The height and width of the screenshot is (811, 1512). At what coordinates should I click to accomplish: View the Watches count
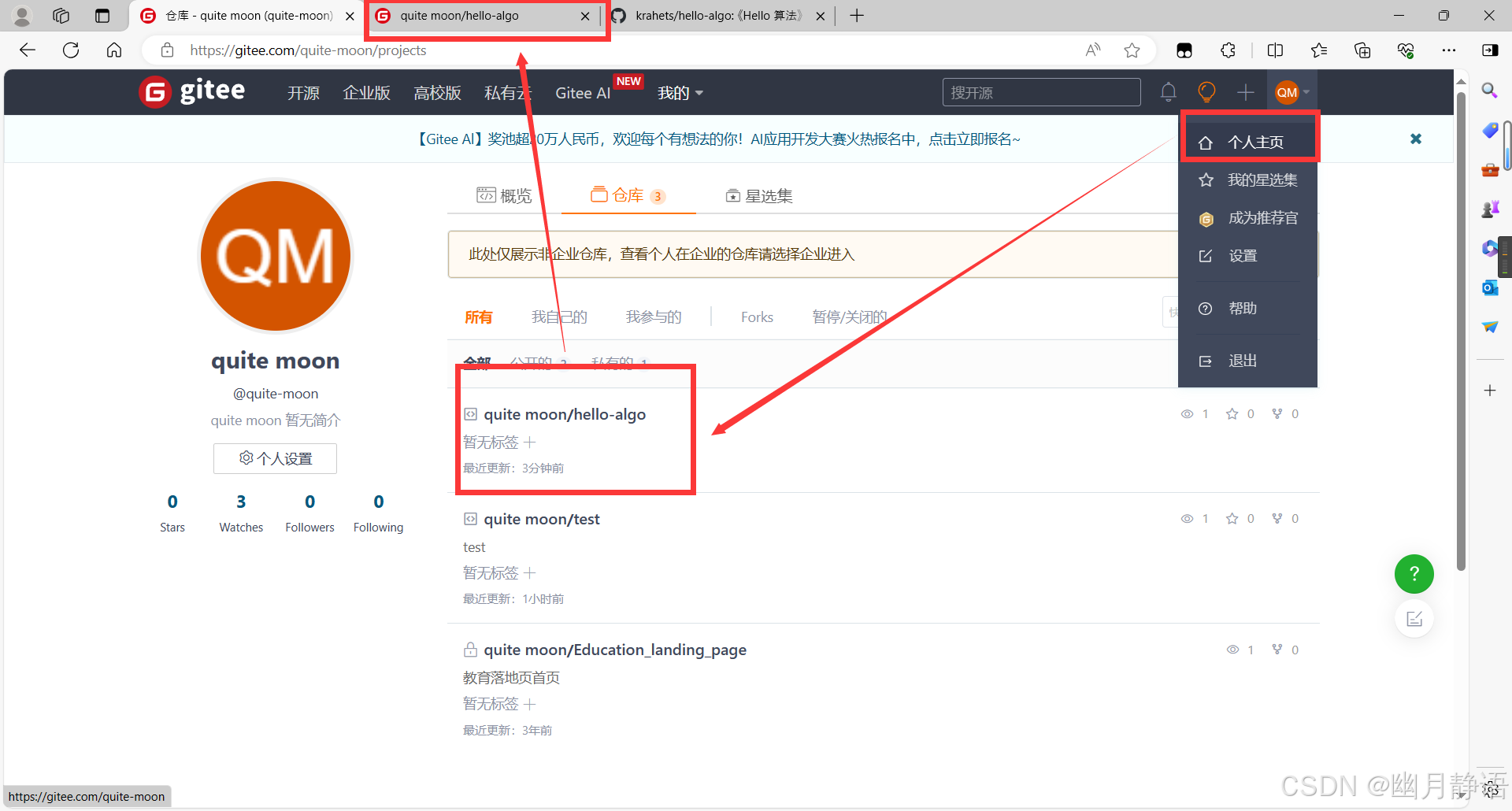click(241, 513)
